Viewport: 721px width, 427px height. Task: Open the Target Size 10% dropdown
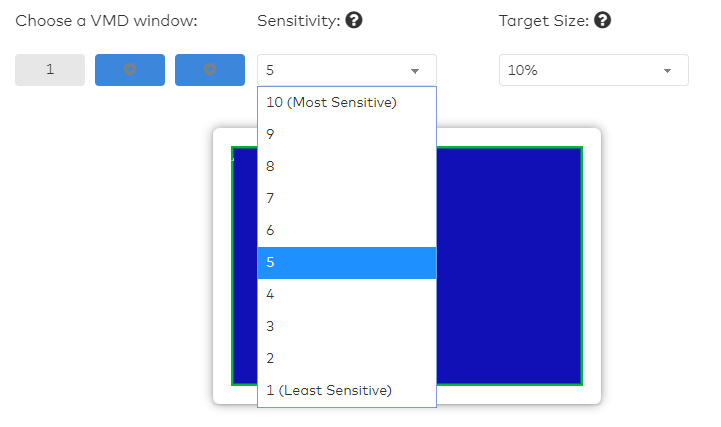[593, 71]
